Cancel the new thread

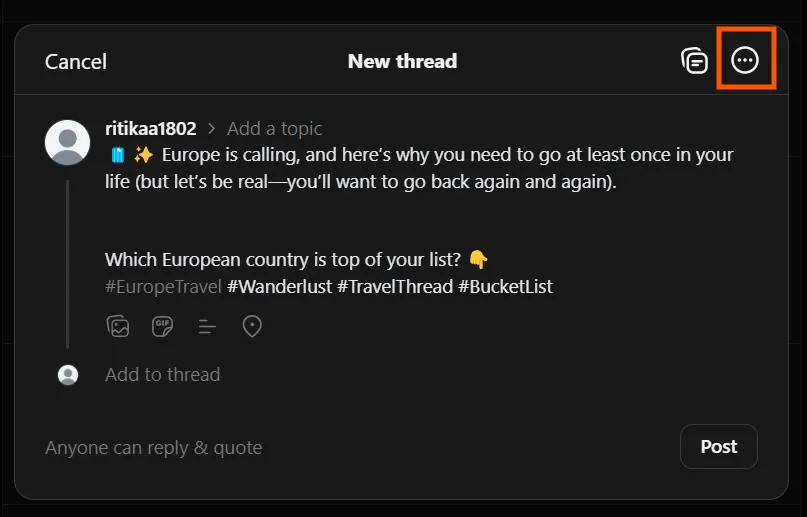tap(76, 62)
